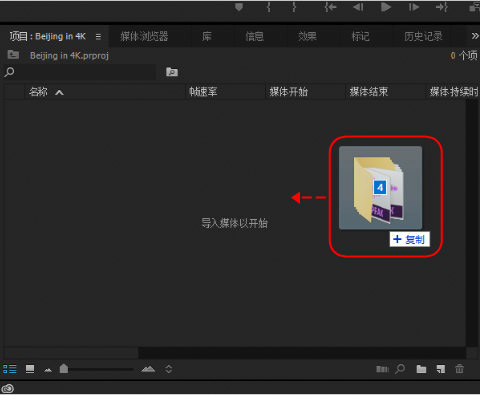
Task: Play the source monitor
Action: pyautogui.click(x=386, y=7)
